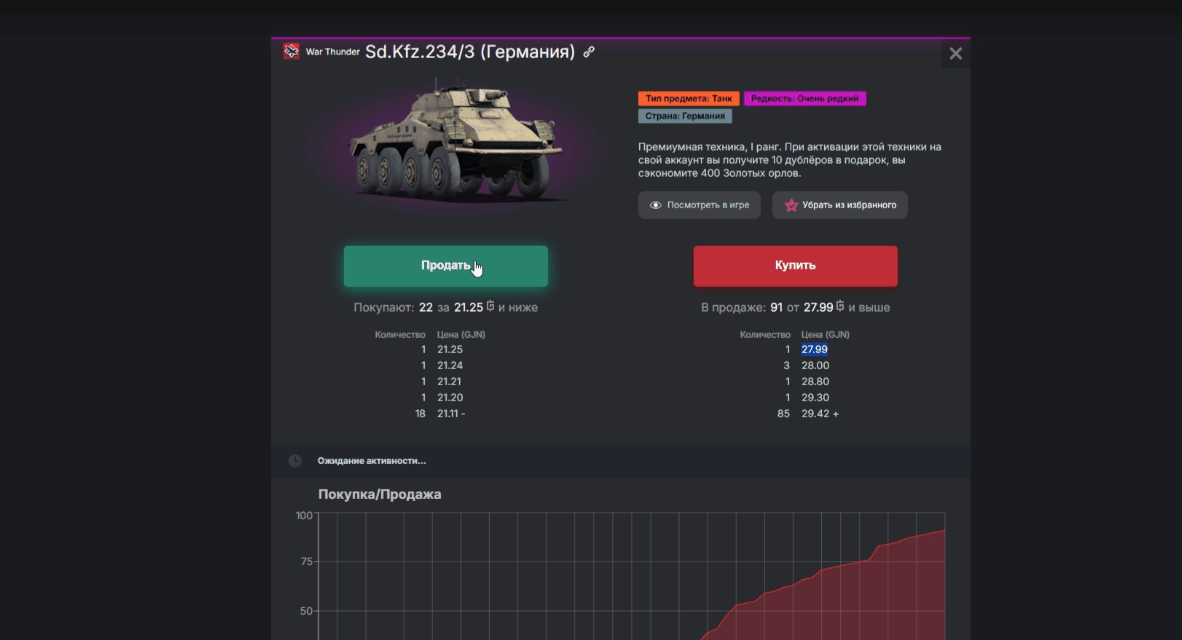This screenshot has height=640, width=1182.
Task: Click sell order price 29.30 row
Action: pyautogui.click(x=807, y=397)
